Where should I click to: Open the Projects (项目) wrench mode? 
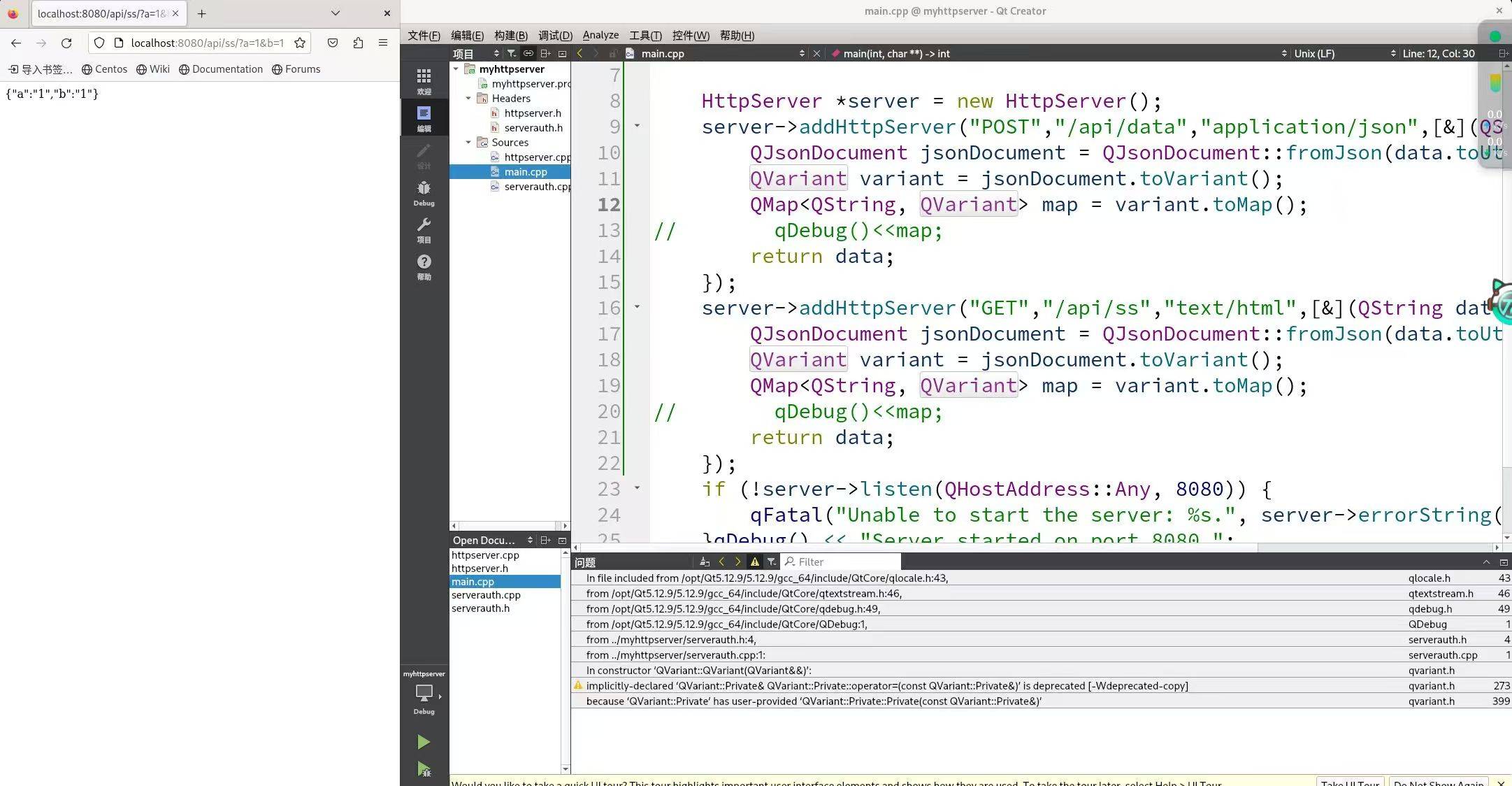click(x=424, y=229)
